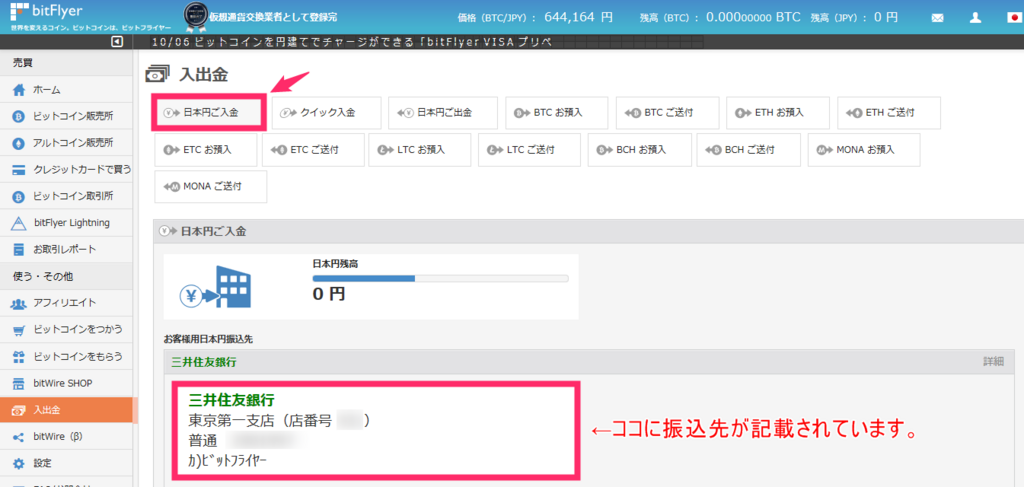This screenshot has height=487, width=1024.
Task: Click the BTC balance 0.00000000 BTC
Action: click(753, 17)
